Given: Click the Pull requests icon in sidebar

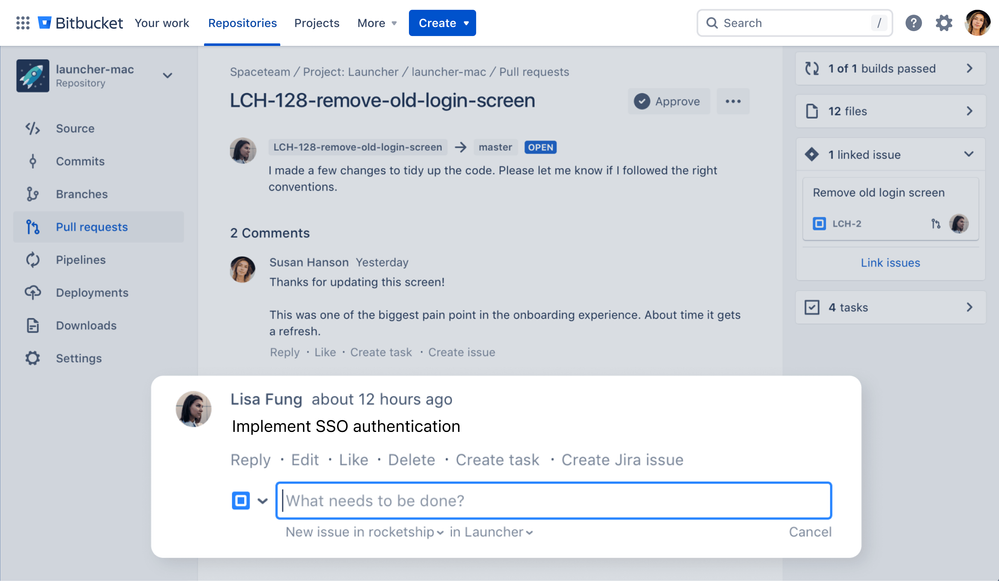Looking at the screenshot, I should [32, 227].
